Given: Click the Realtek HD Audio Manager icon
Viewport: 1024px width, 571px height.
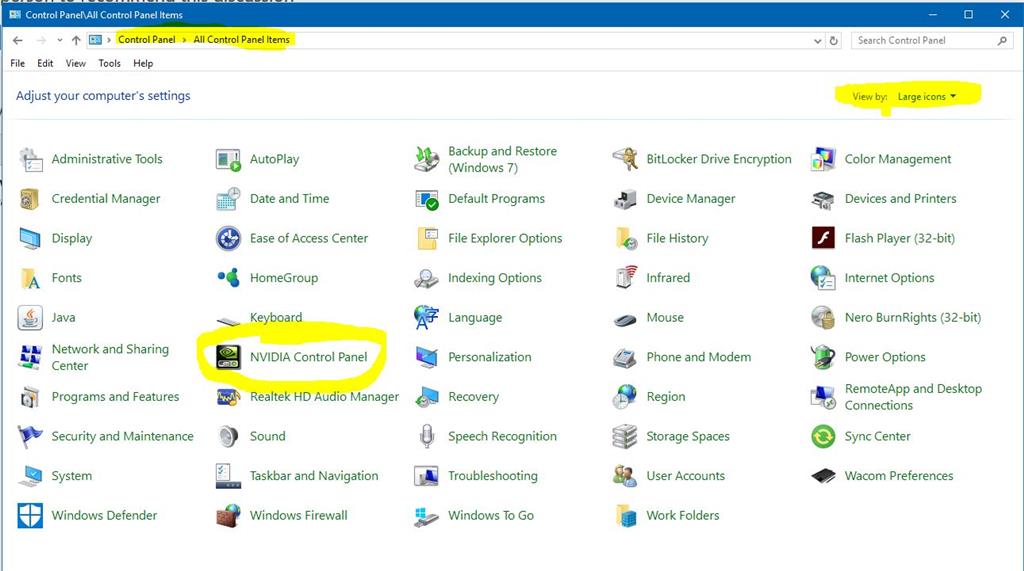Looking at the screenshot, I should pos(228,397).
